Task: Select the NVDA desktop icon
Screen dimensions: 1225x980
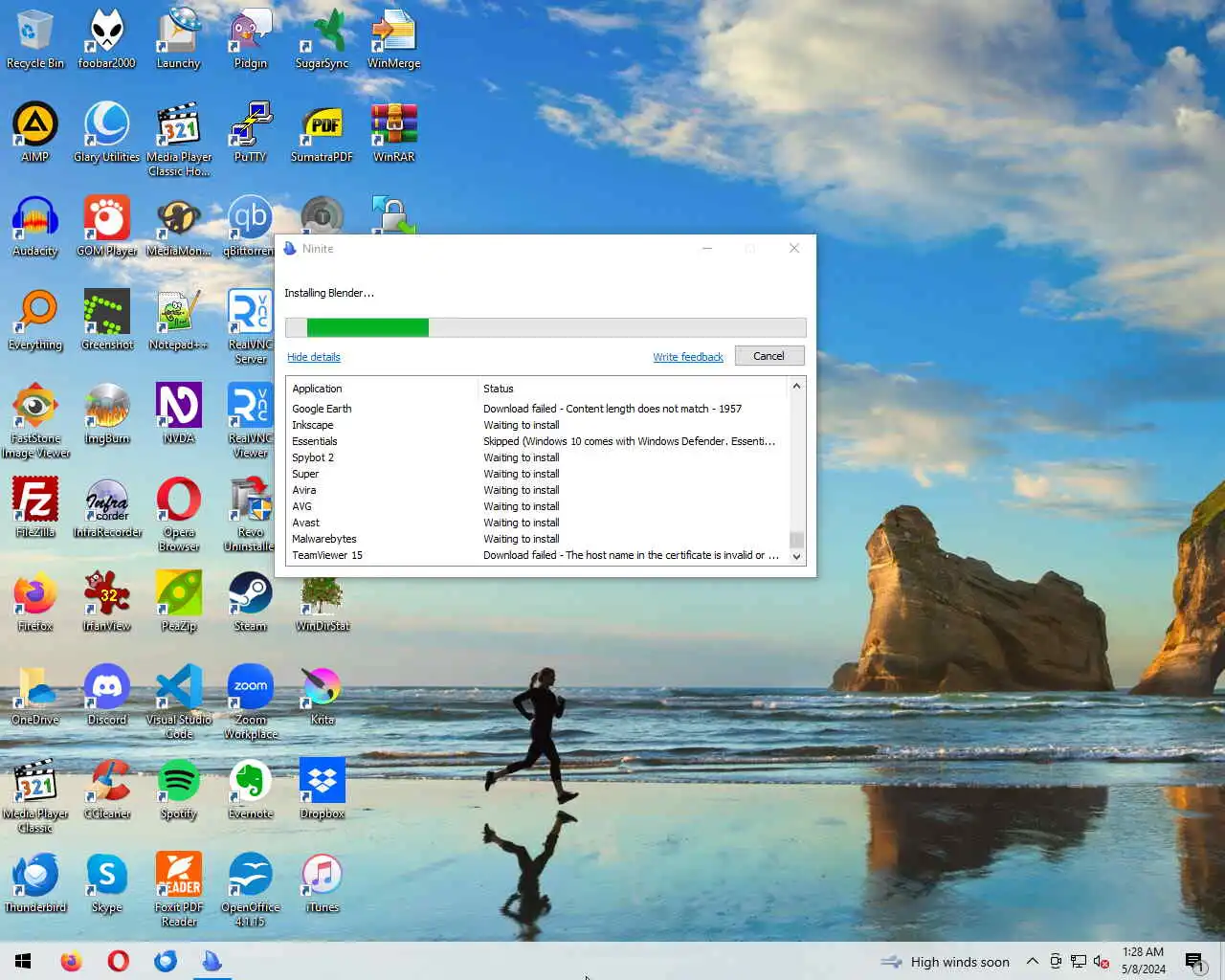Action: [x=178, y=413]
